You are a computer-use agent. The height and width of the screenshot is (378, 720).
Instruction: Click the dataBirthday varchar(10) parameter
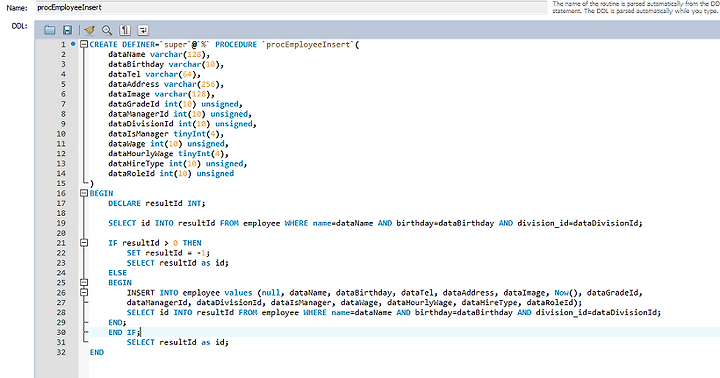tap(166, 65)
